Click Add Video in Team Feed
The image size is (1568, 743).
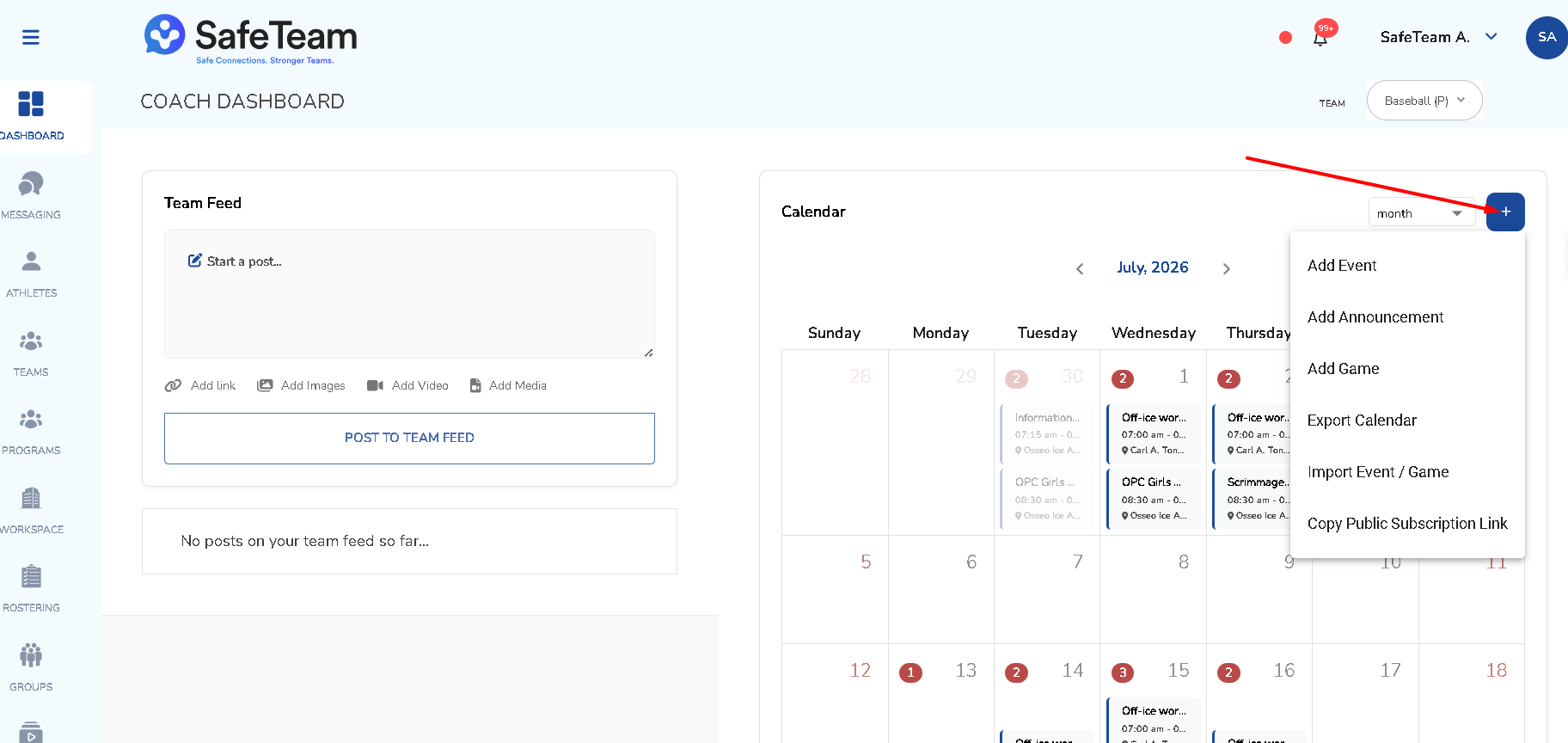click(407, 385)
